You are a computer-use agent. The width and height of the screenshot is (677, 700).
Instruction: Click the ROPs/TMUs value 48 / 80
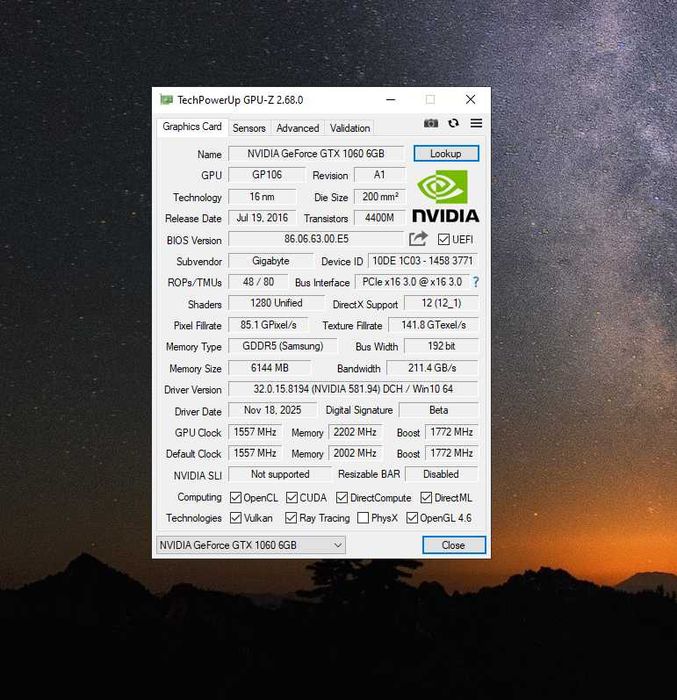coord(258,282)
